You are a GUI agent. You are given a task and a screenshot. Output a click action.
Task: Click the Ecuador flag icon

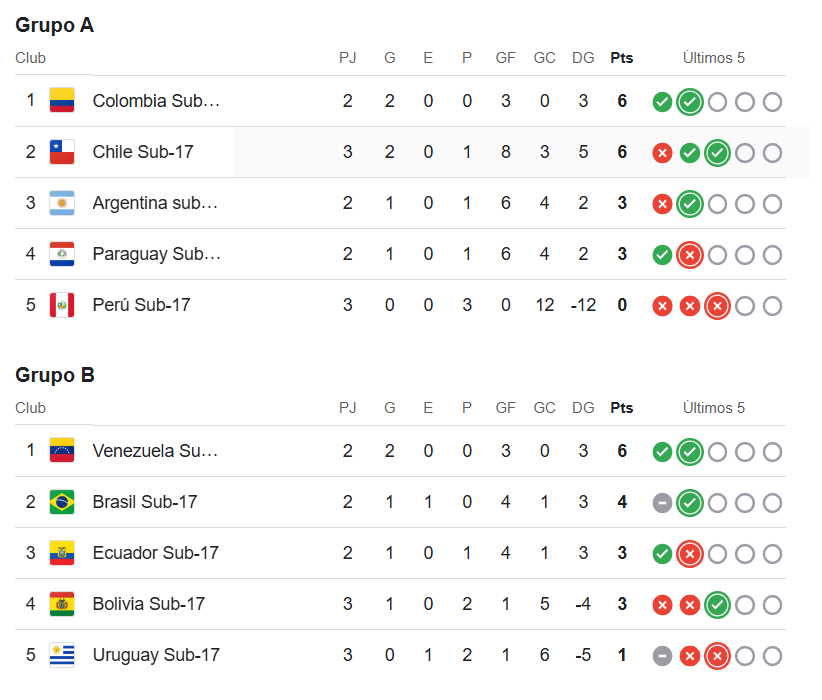pos(62,553)
